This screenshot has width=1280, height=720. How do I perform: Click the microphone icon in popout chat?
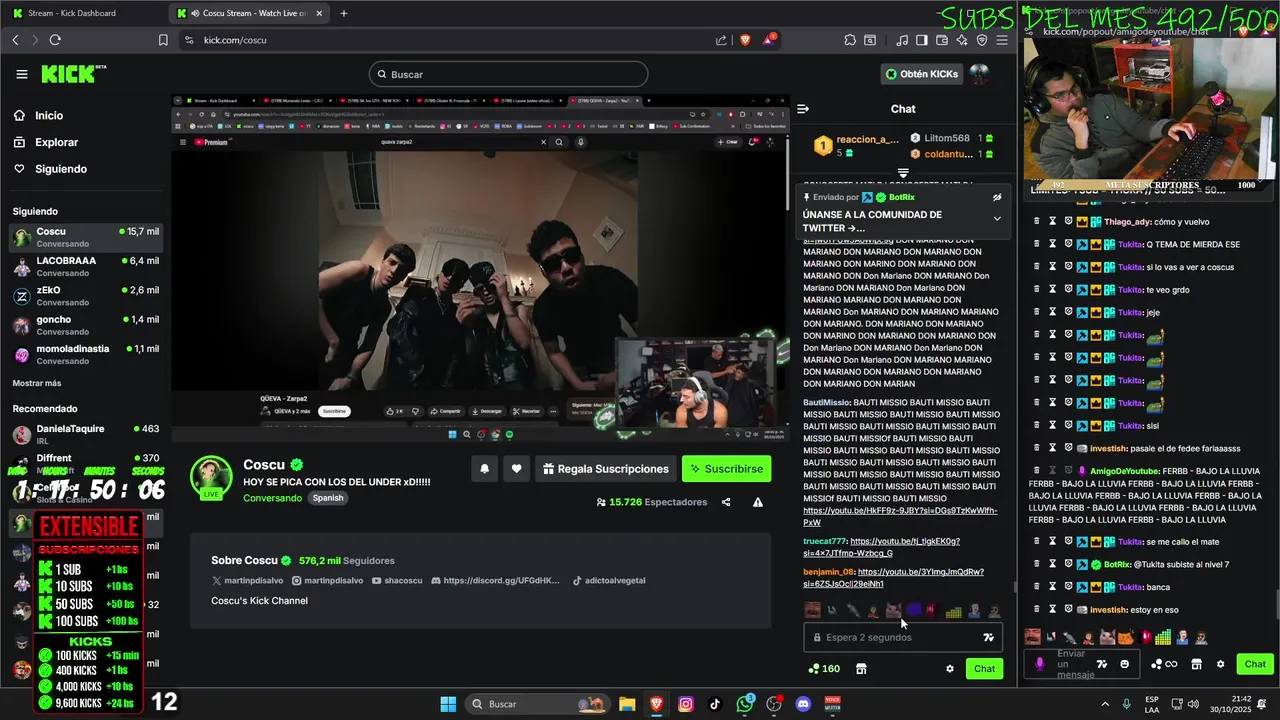click(1040, 664)
